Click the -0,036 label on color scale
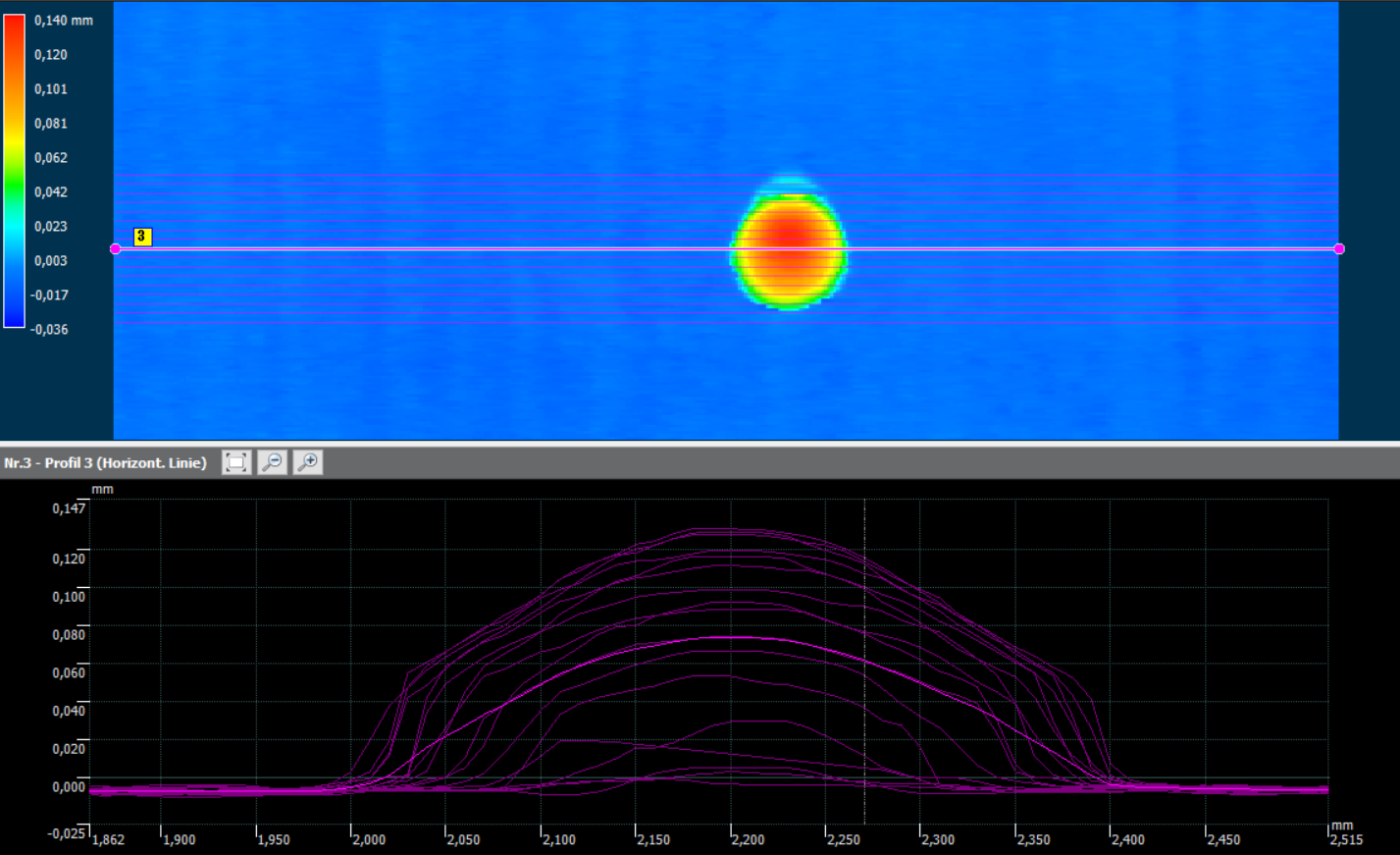Image resolution: width=1400 pixels, height=855 pixels. 50,330
